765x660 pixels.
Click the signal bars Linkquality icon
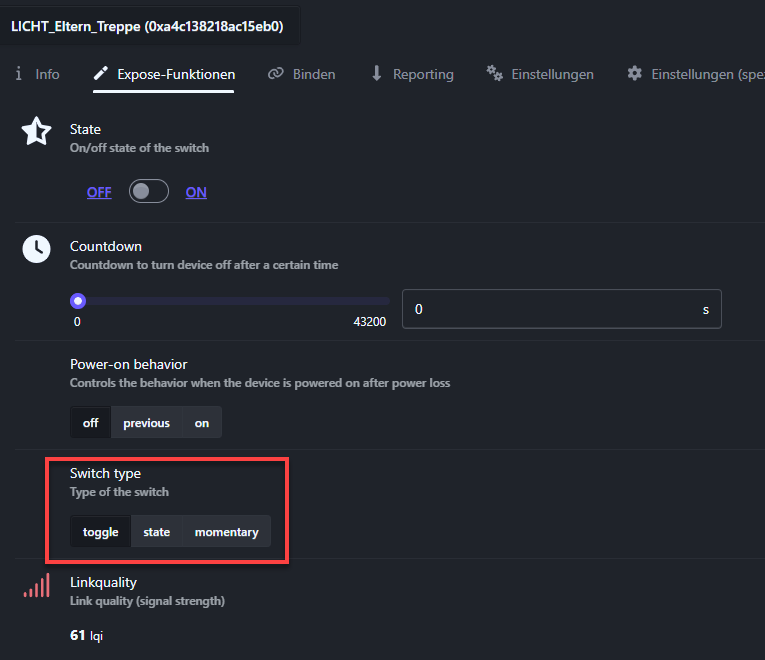(x=36, y=586)
